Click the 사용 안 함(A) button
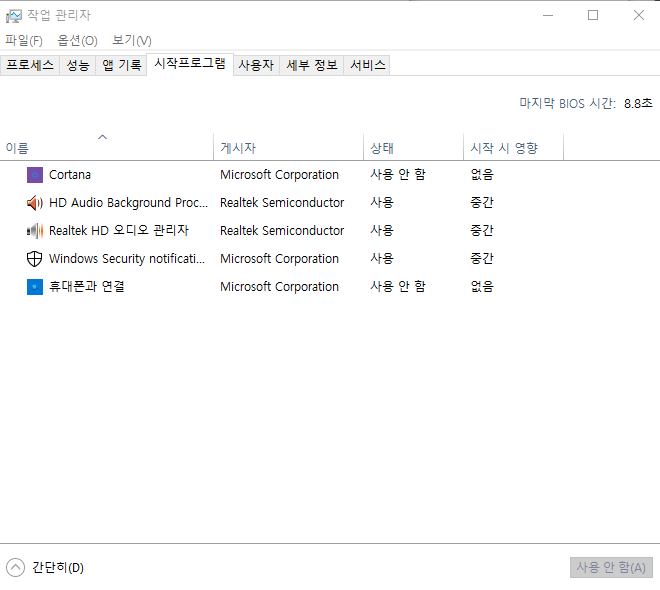Viewport: 660px width, 590px height. (x=611, y=568)
